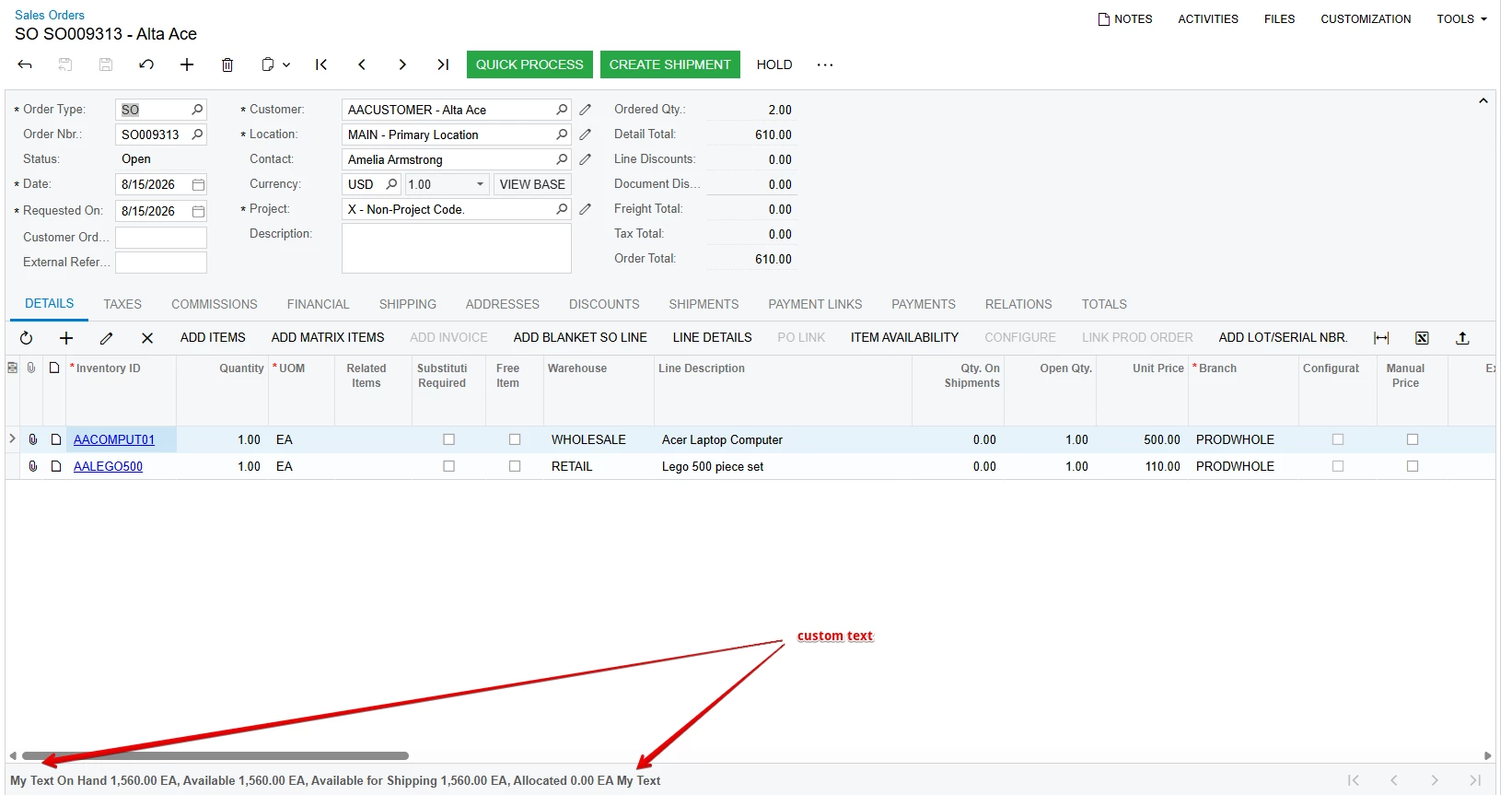Viewport: 1512px width, 795px height.
Task: Switch to the Financial tab
Action: tap(318, 304)
